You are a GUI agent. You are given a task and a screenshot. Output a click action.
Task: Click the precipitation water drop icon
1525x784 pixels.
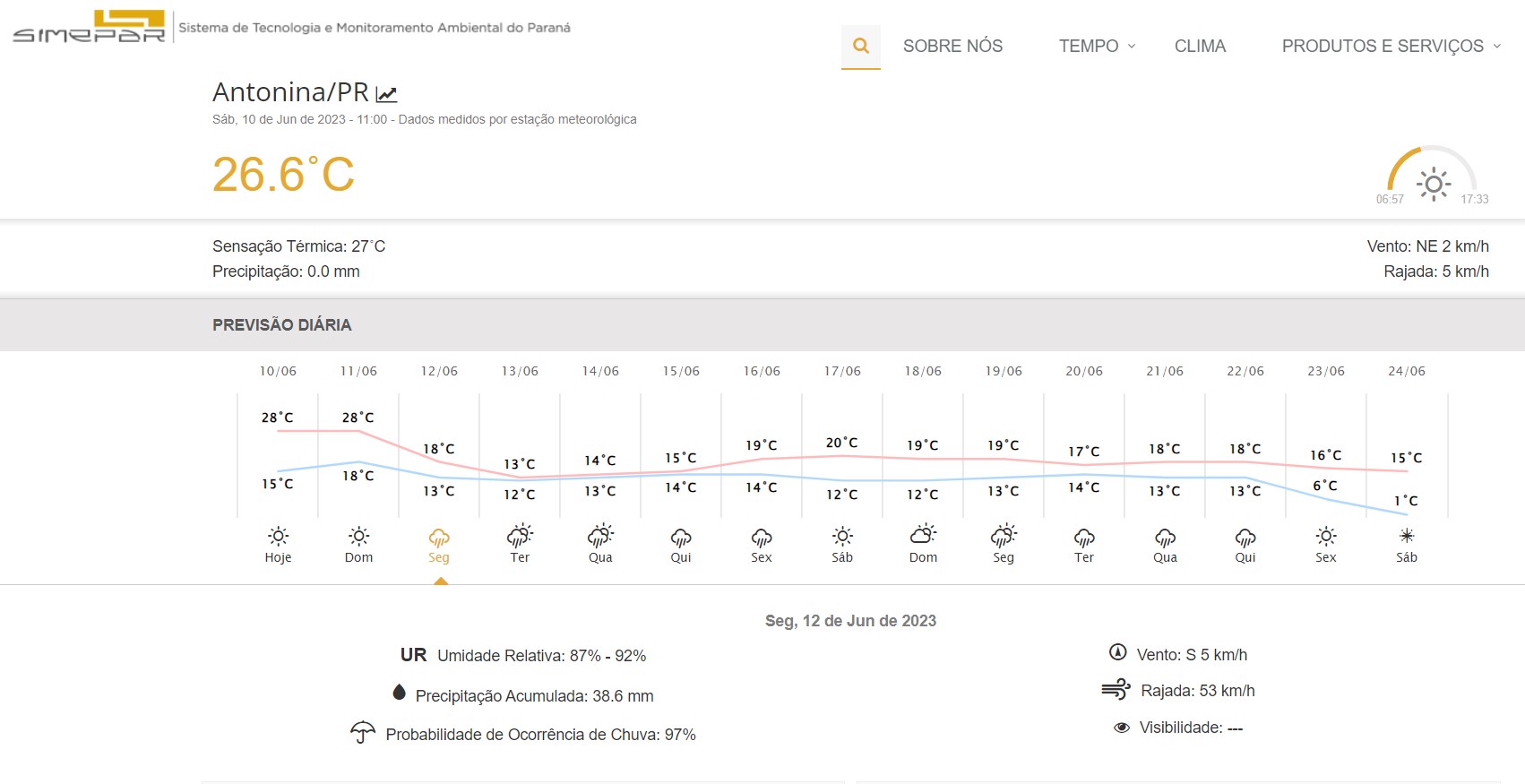(400, 692)
